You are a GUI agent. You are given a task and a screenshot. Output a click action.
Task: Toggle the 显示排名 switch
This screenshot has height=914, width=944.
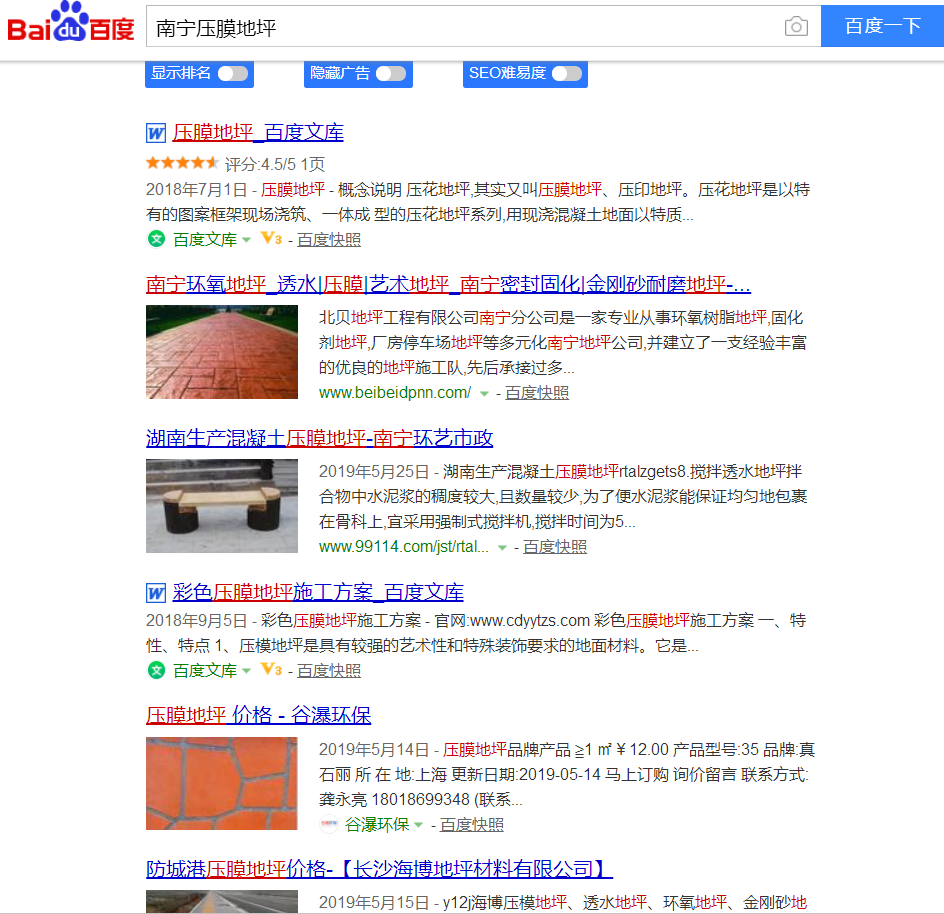click(233, 73)
